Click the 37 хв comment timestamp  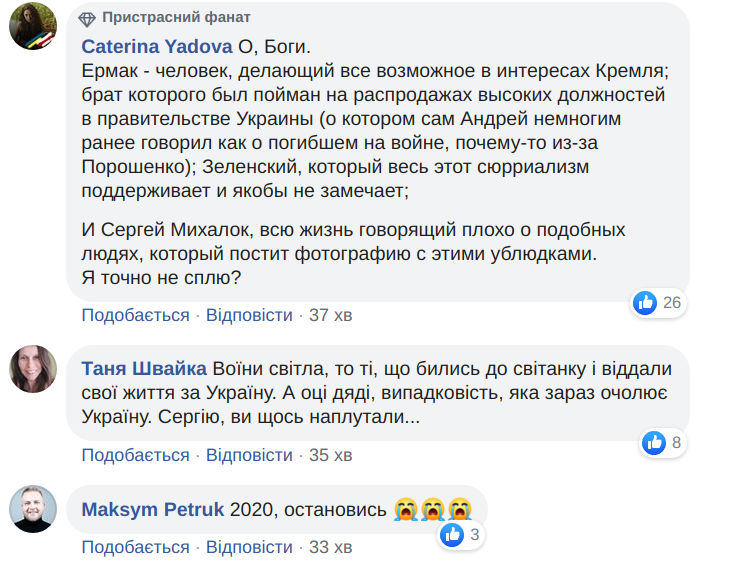point(331,315)
